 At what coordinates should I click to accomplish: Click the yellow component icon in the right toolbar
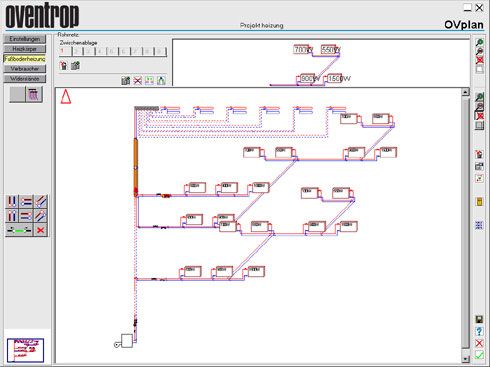click(479, 202)
